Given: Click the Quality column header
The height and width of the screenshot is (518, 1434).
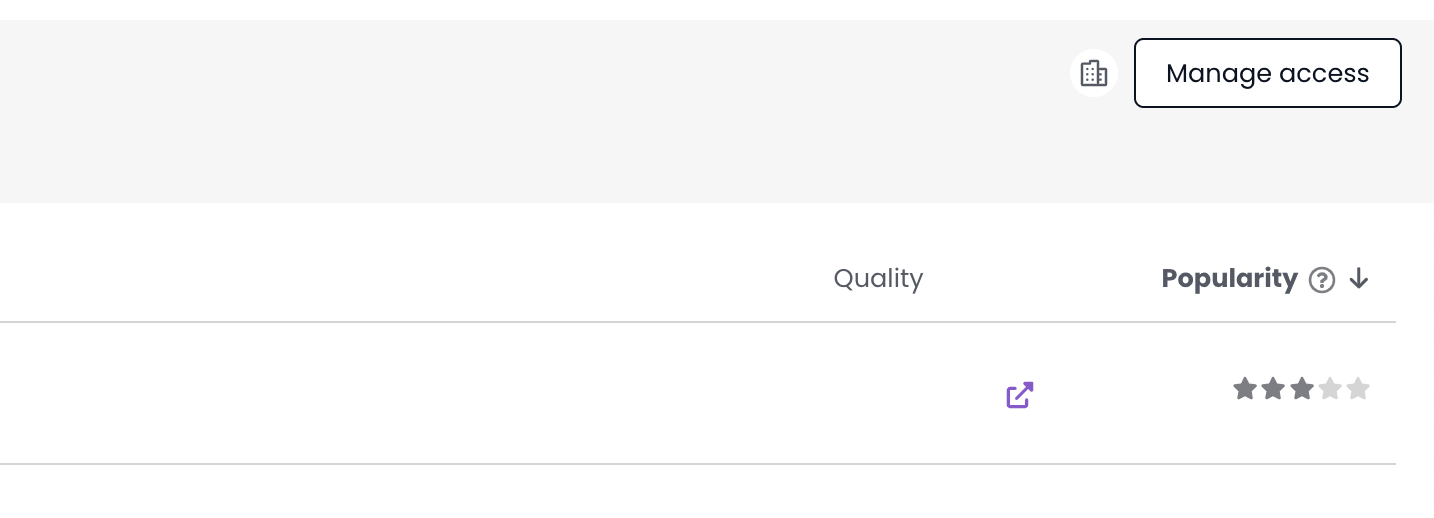Looking at the screenshot, I should 878,278.
